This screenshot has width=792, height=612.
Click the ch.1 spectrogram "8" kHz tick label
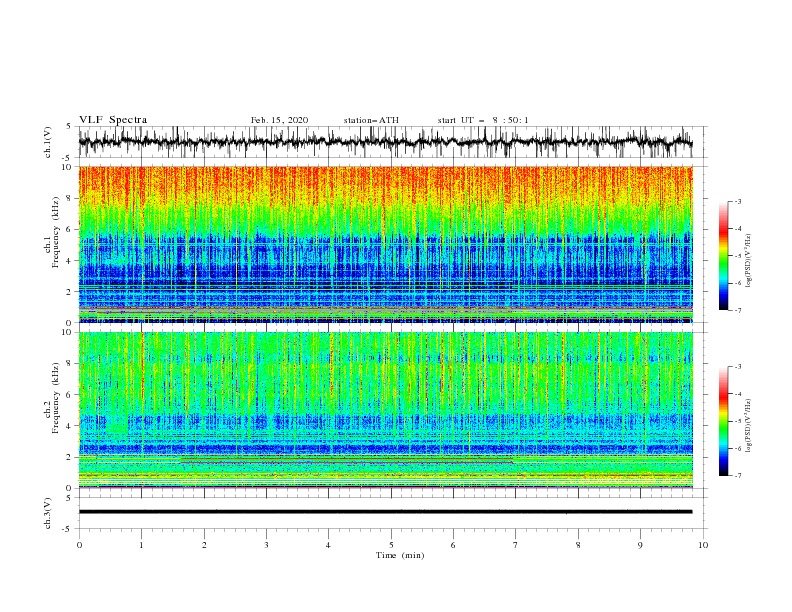click(x=70, y=198)
